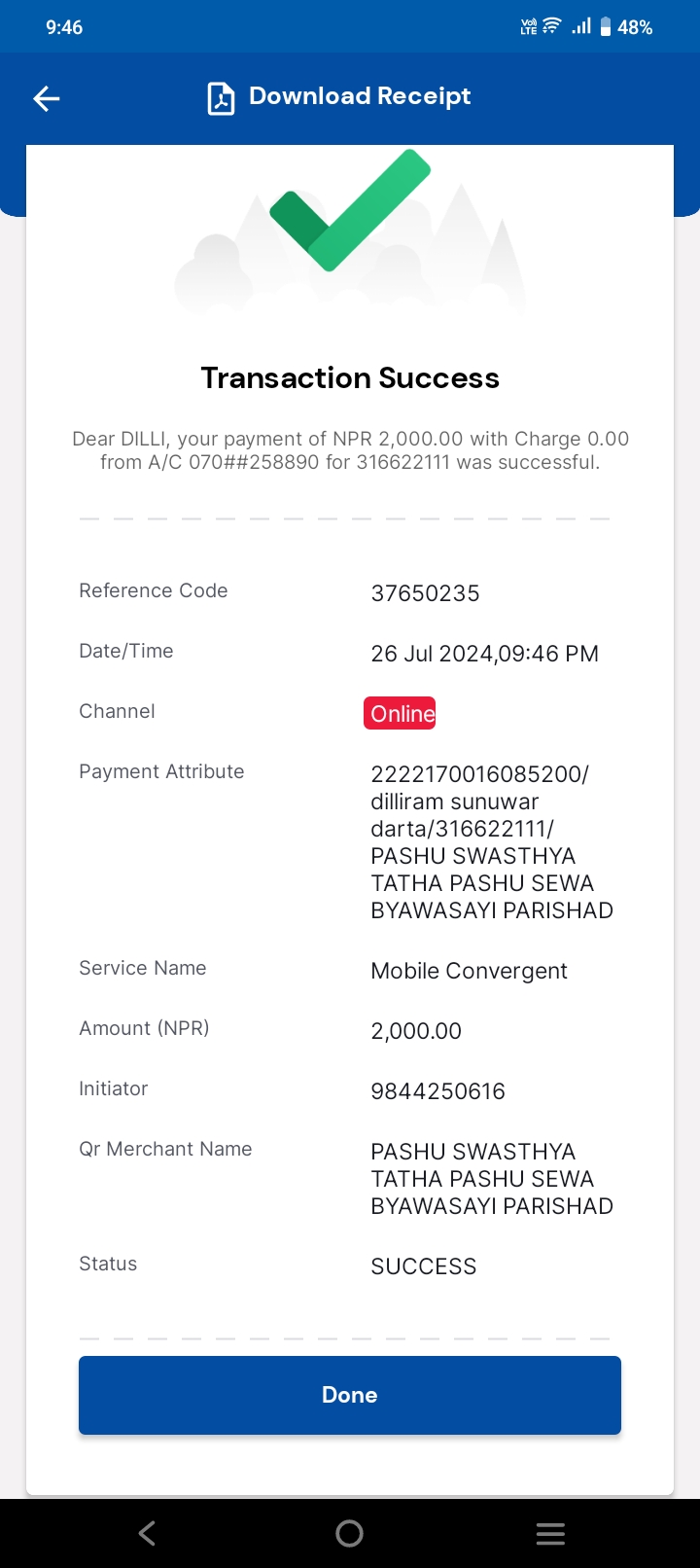700x1568 pixels.
Task: Tap the Android home circle button
Action: [x=350, y=1534]
